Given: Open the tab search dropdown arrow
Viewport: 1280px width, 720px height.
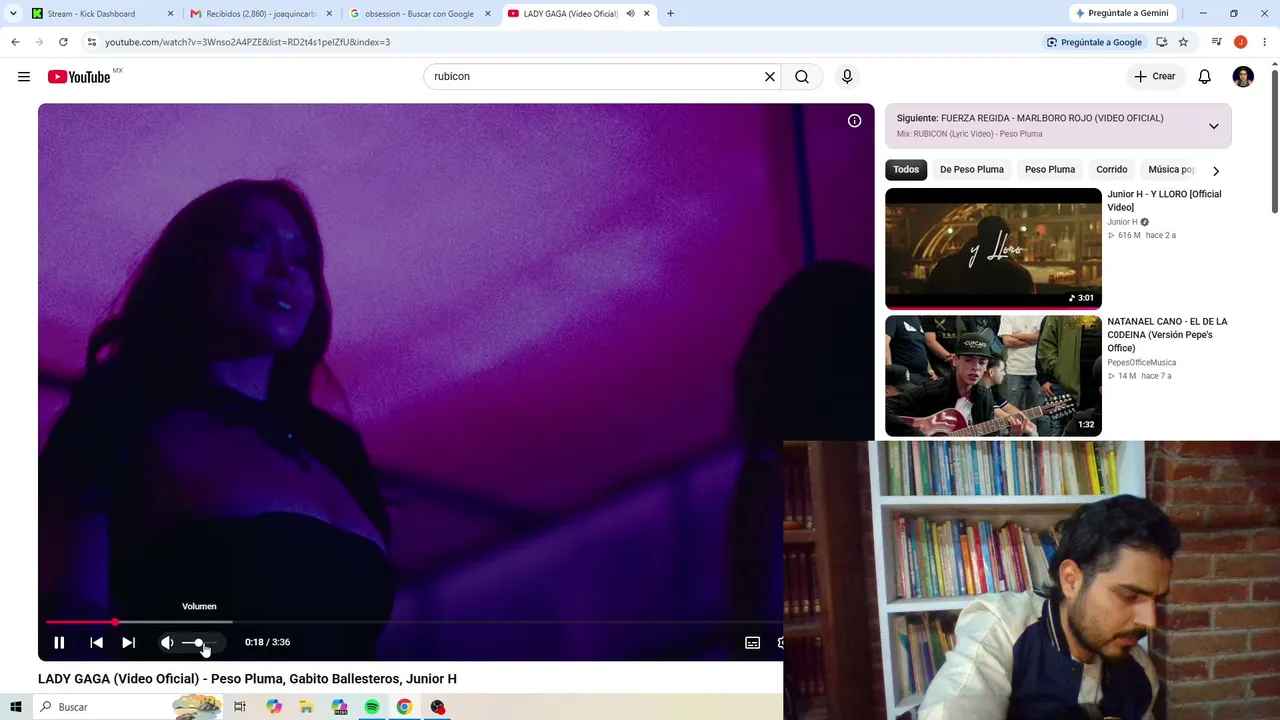Looking at the screenshot, I should (13, 14).
